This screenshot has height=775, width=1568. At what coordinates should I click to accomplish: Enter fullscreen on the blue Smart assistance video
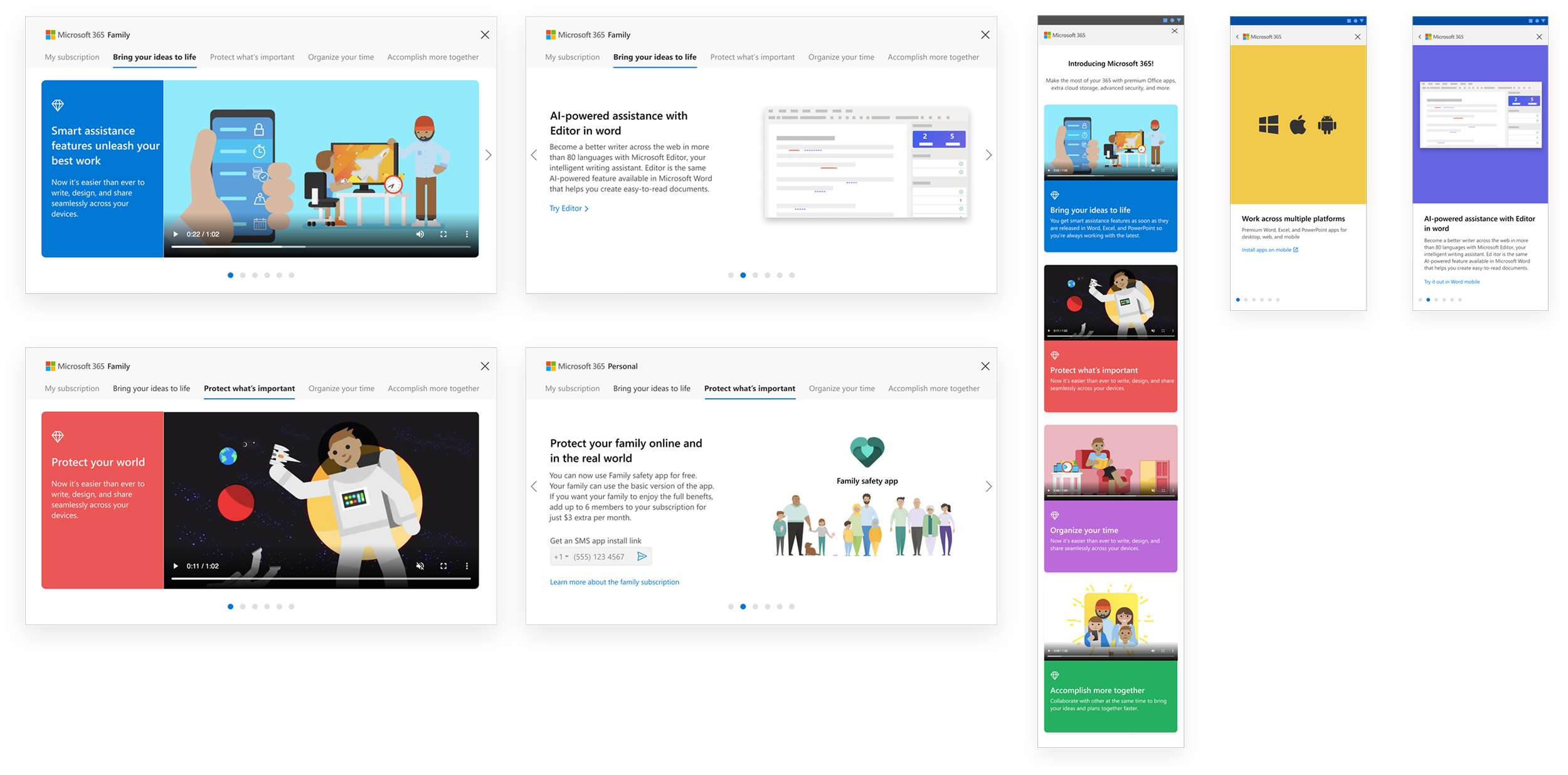pos(443,235)
